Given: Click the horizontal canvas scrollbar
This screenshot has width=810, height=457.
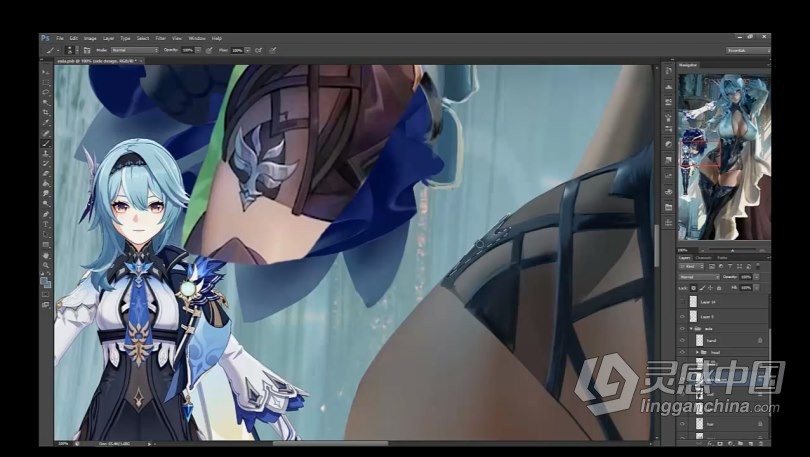Looking at the screenshot, I should pos(331,443).
